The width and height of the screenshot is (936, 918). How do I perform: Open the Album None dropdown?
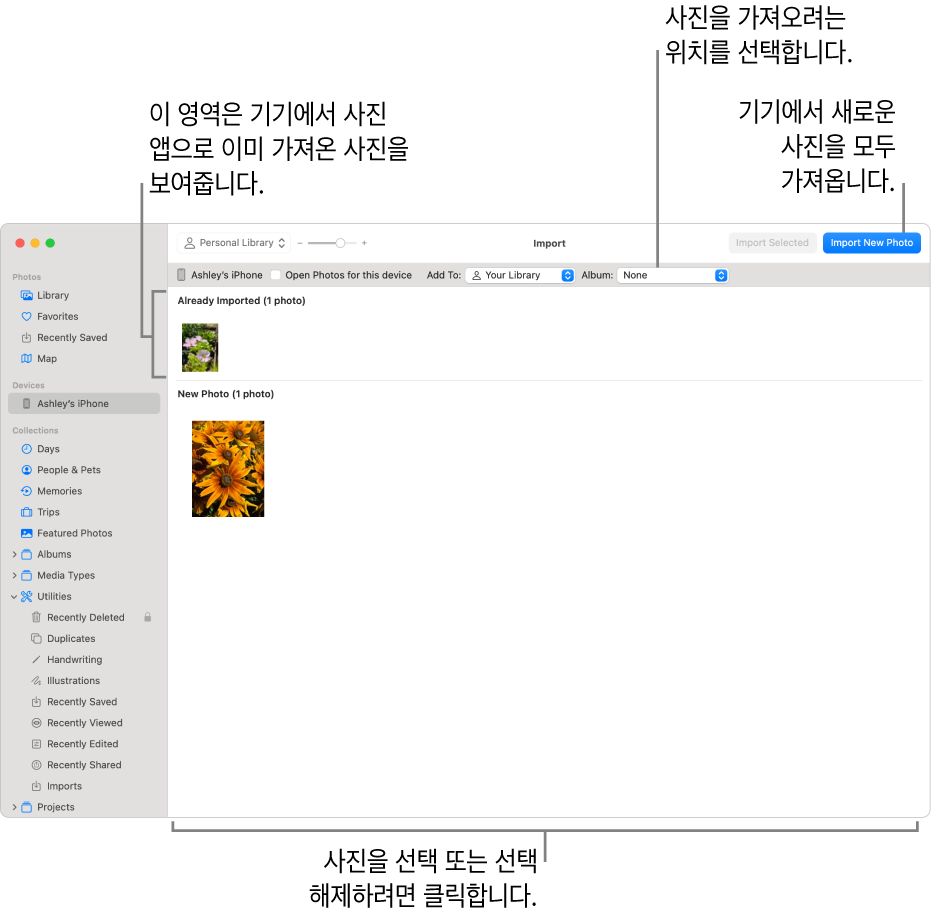(672, 276)
